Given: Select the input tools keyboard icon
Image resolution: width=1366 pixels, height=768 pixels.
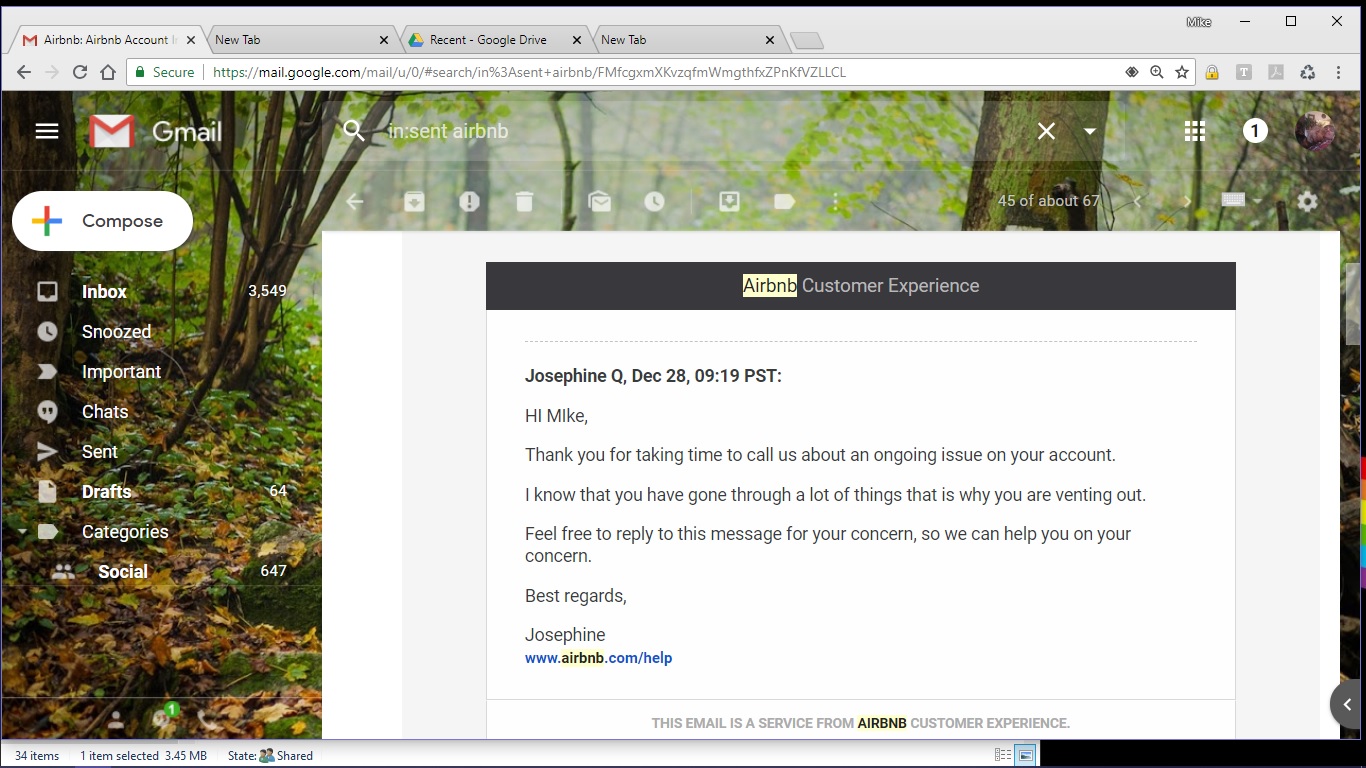Looking at the screenshot, I should pos(1233,200).
